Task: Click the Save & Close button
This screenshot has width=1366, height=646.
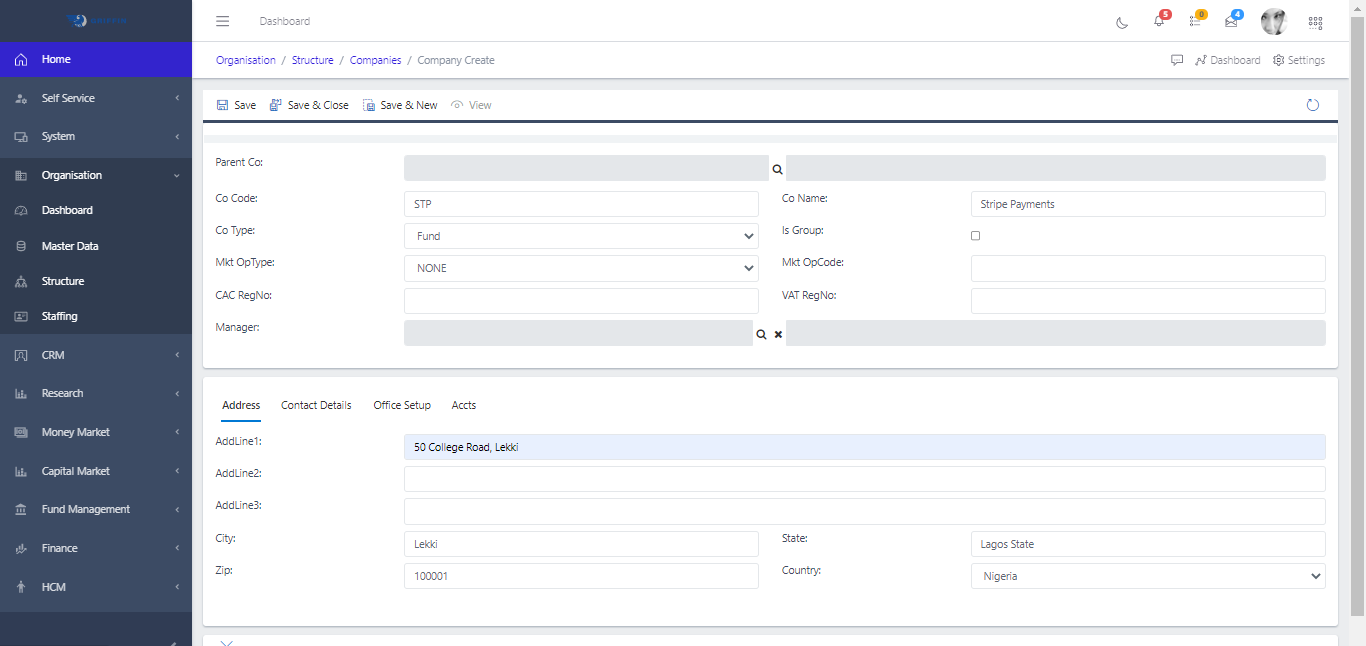Action: pyautogui.click(x=309, y=105)
